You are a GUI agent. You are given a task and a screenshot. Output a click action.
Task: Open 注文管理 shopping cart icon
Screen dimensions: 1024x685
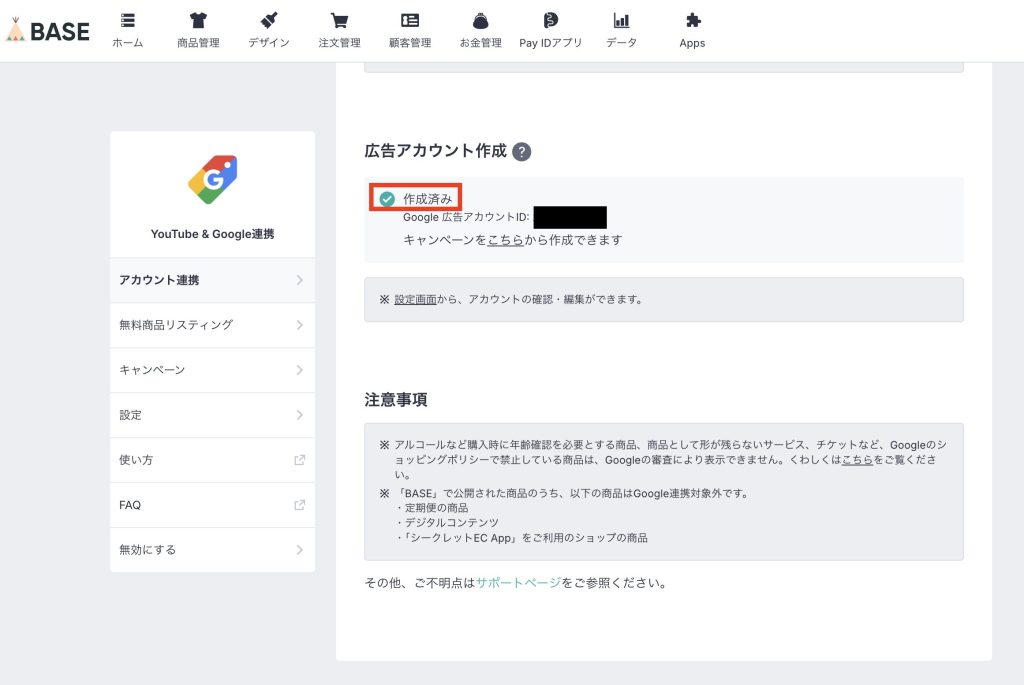[x=339, y=21]
